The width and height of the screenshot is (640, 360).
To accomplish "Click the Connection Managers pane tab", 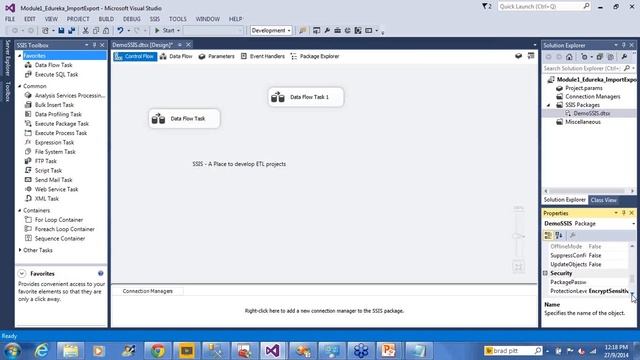I will pos(148,291).
